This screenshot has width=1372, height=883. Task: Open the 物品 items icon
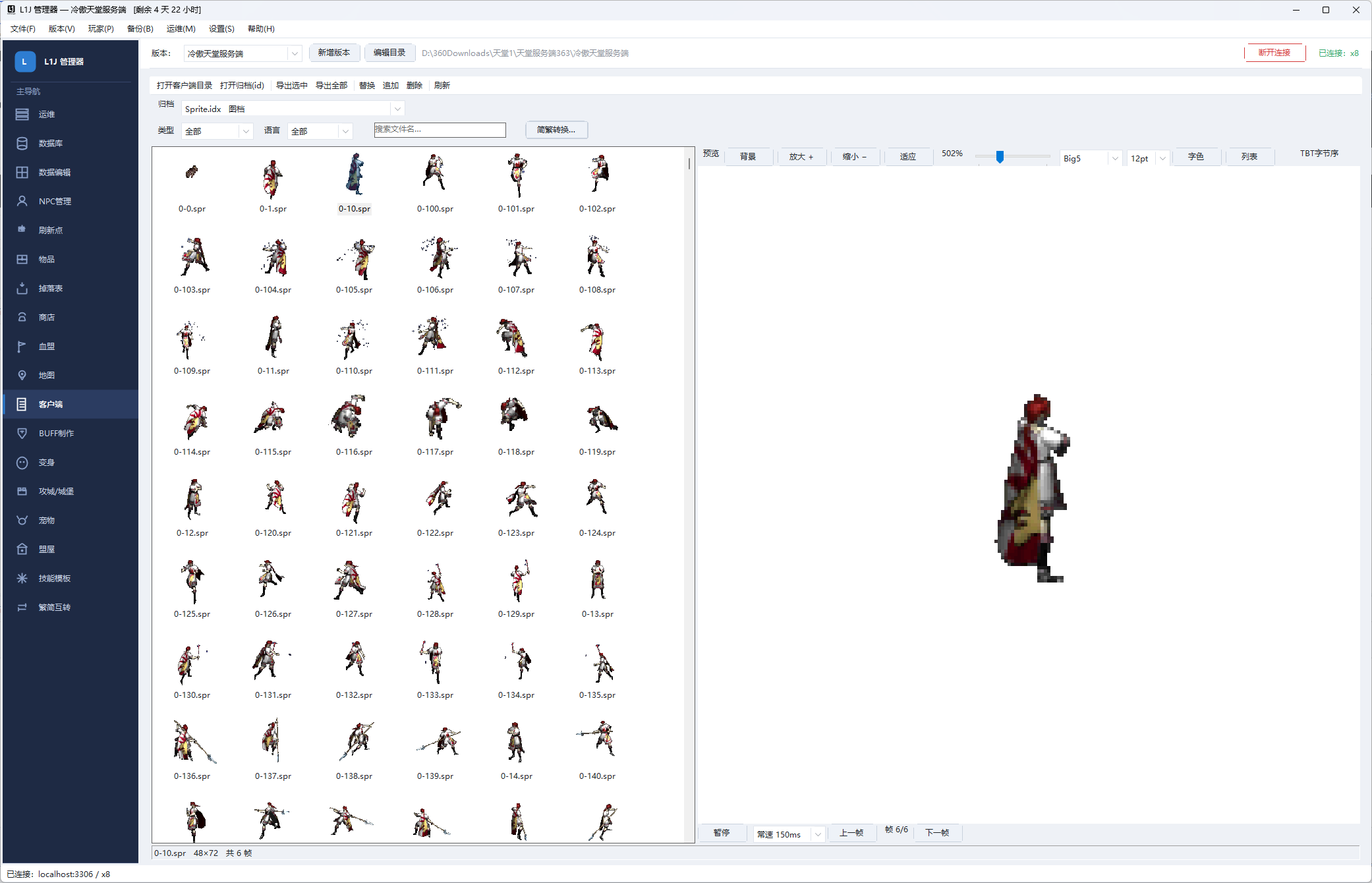pos(22,259)
